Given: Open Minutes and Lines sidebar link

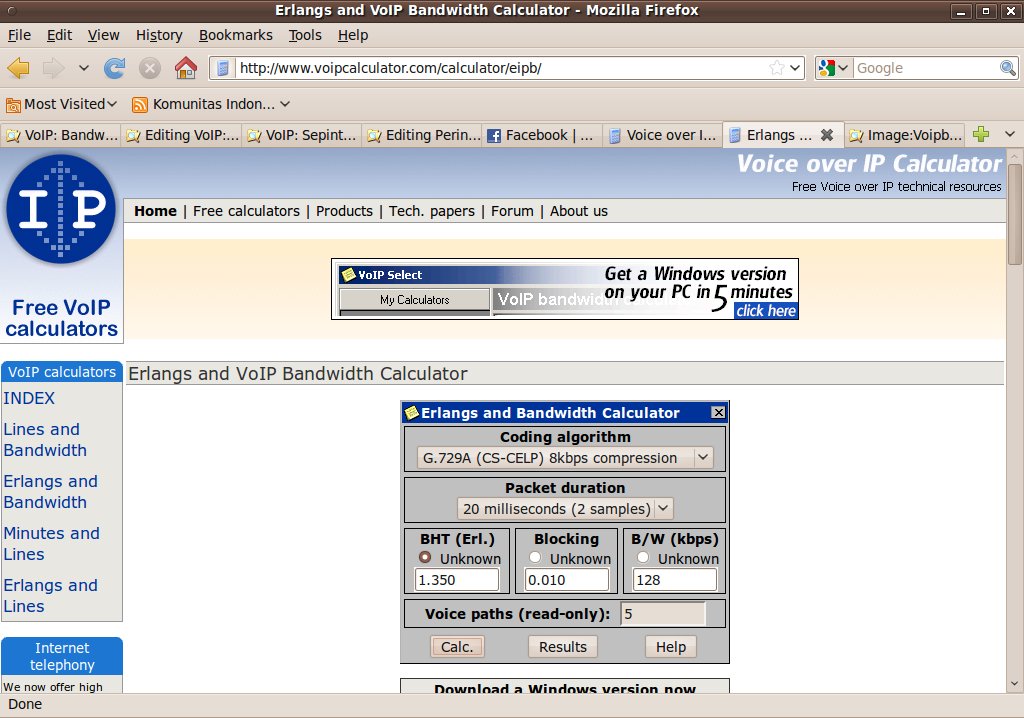Looking at the screenshot, I should coord(52,544).
